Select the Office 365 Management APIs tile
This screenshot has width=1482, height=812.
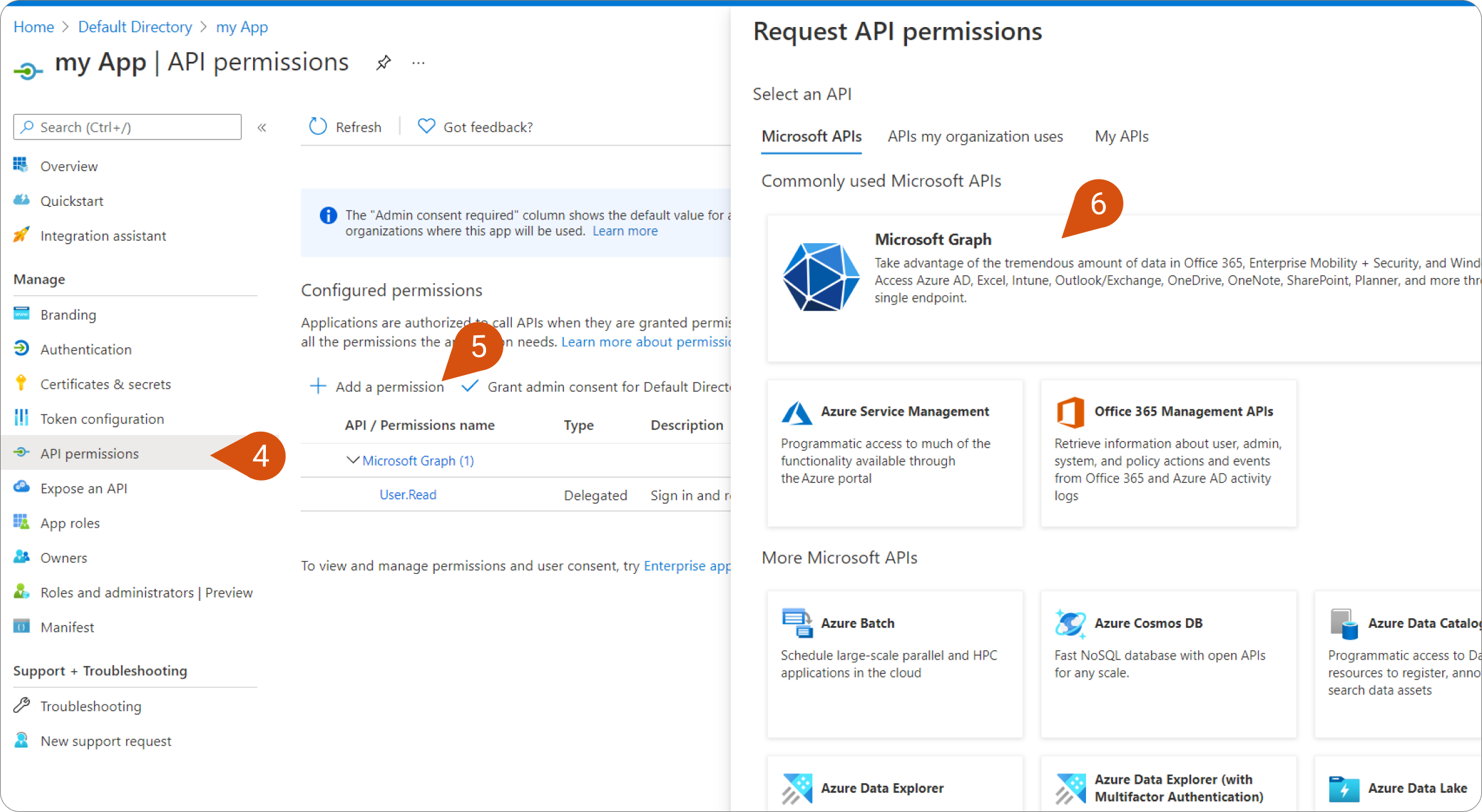click(1168, 453)
